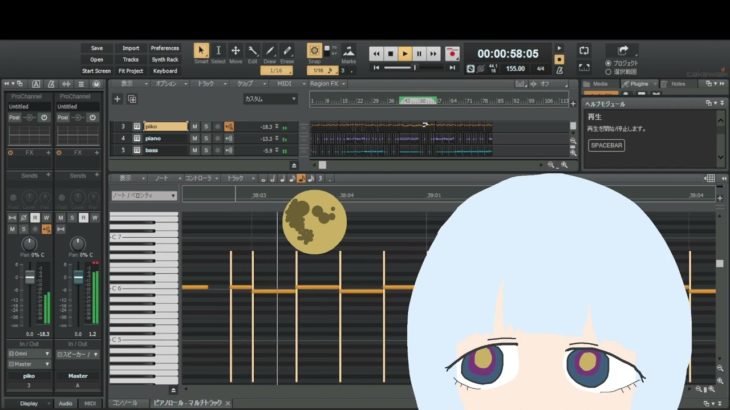Open the カスタム track control dropdown

[270, 99]
